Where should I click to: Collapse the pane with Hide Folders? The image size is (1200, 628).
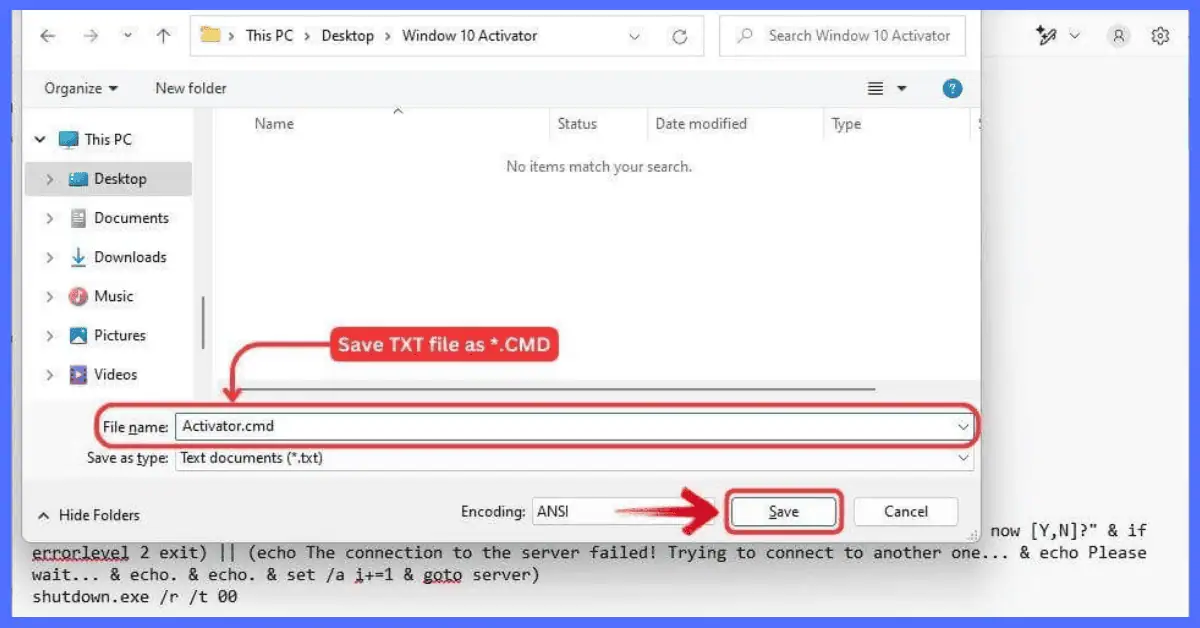[x=89, y=515]
